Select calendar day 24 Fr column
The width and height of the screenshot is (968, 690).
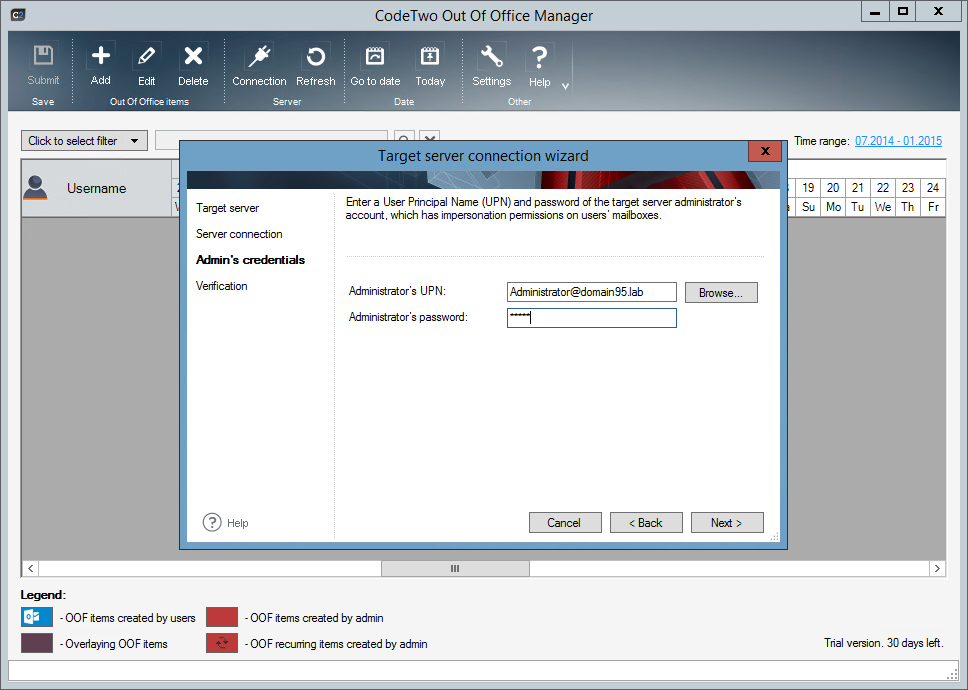point(933,197)
